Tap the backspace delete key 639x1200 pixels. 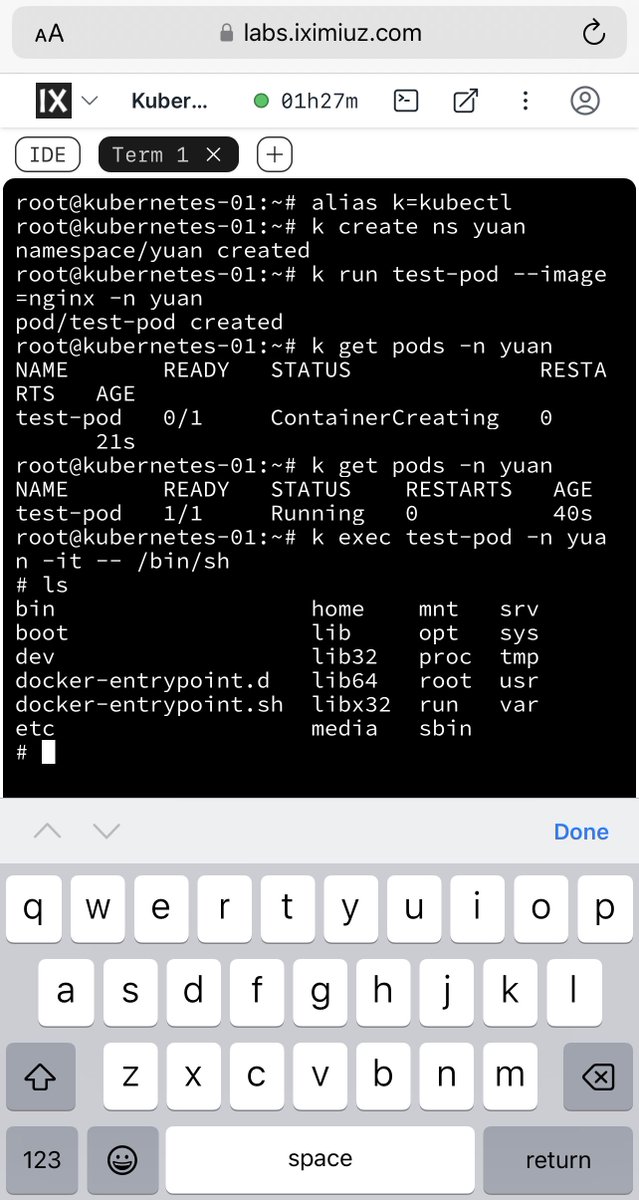coord(598,1076)
